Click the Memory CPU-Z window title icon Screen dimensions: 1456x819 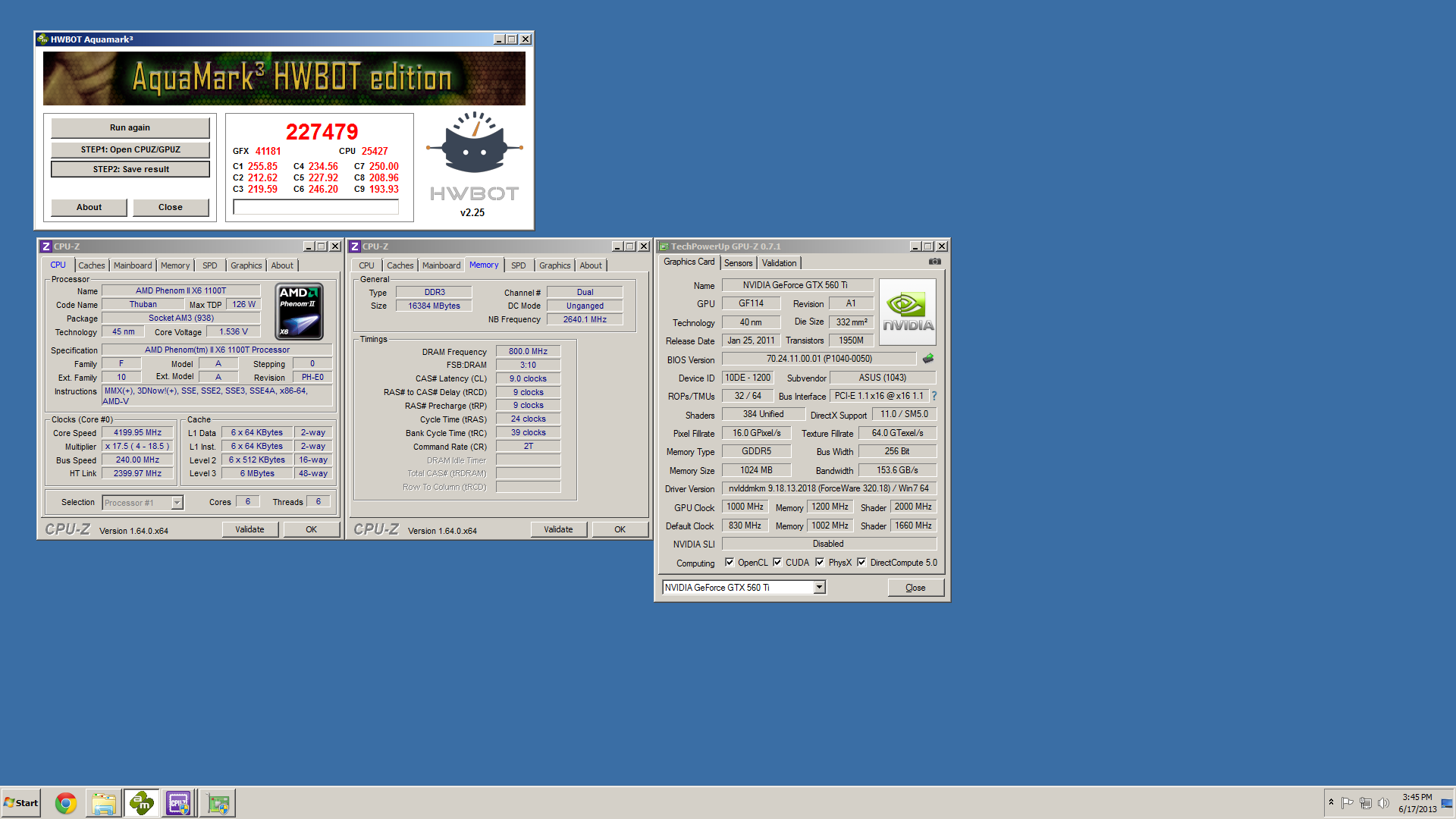pos(354,246)
